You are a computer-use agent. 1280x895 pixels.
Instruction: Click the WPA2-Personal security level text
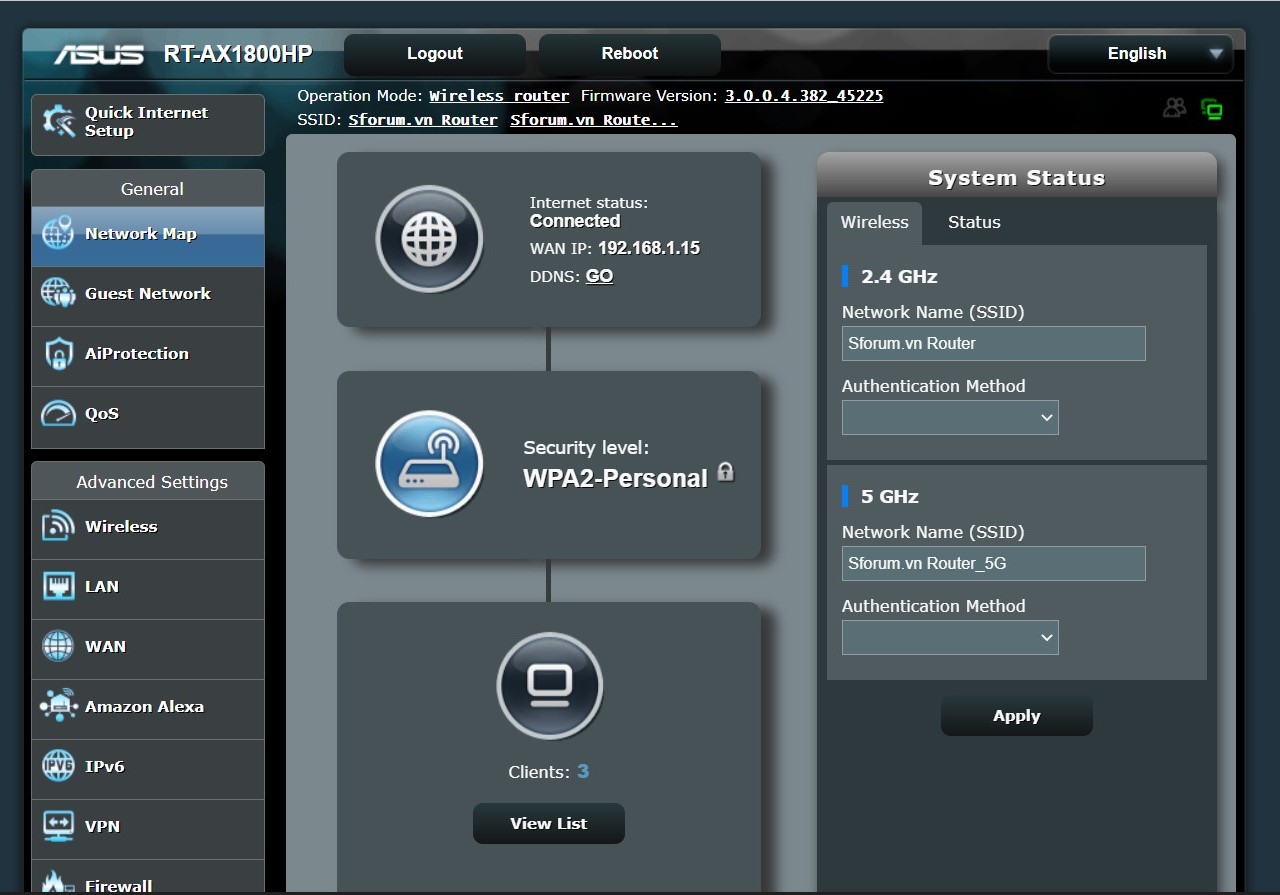(615, 478)
